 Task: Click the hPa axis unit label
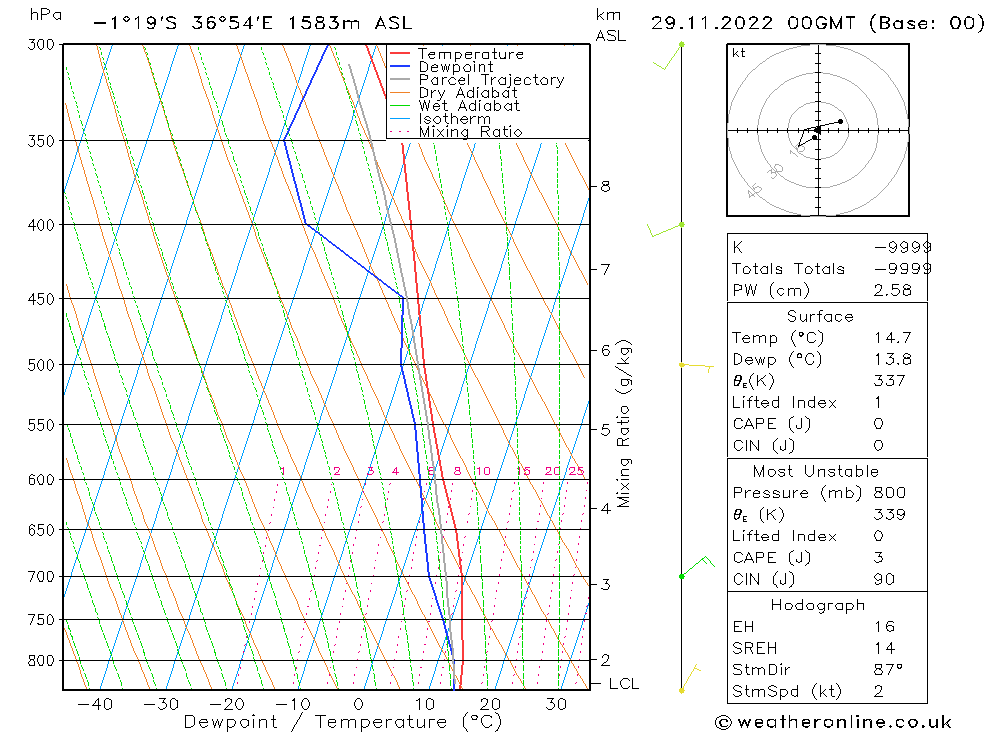coord(45,15)
